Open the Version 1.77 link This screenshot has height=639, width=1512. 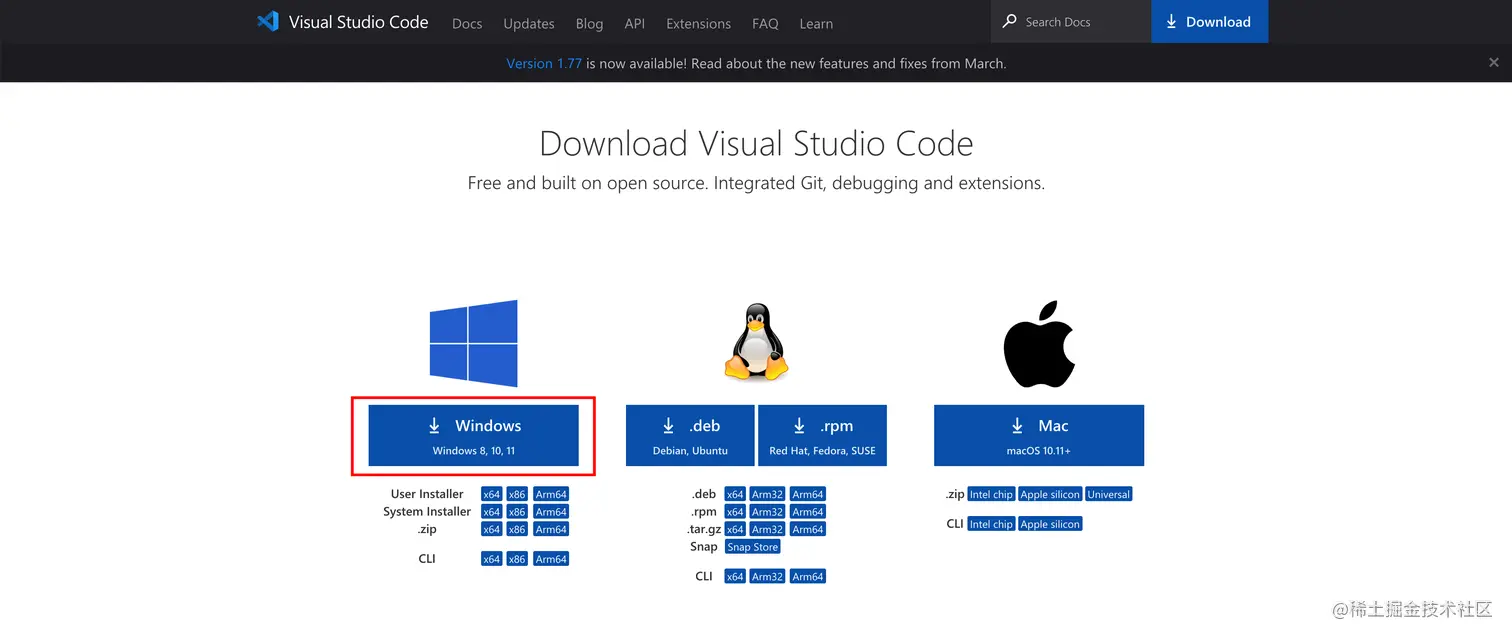click(x=543, y=63)
